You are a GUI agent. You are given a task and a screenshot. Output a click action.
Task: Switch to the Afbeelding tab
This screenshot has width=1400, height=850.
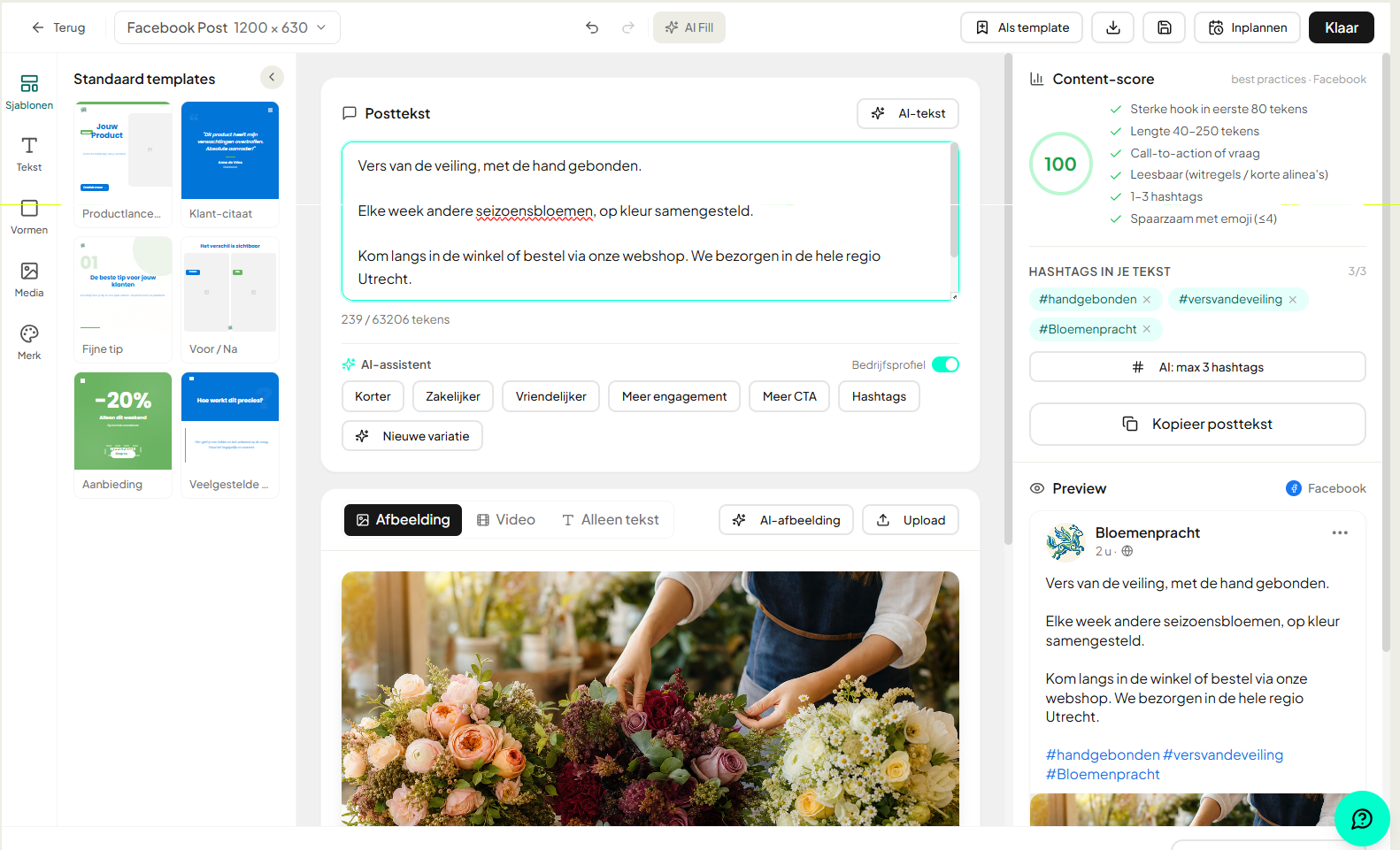[403, 520]
